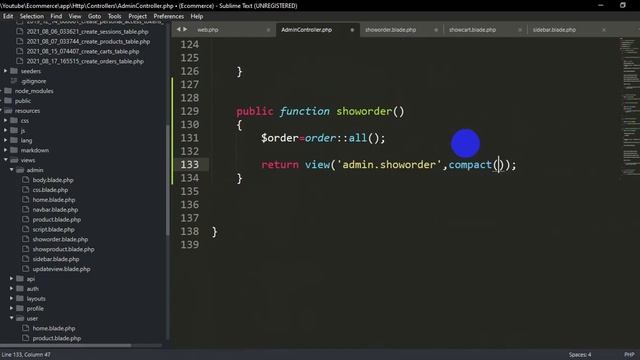Open the Goto menu
Viewport: 640px width, 360px height.
[94, 16]
